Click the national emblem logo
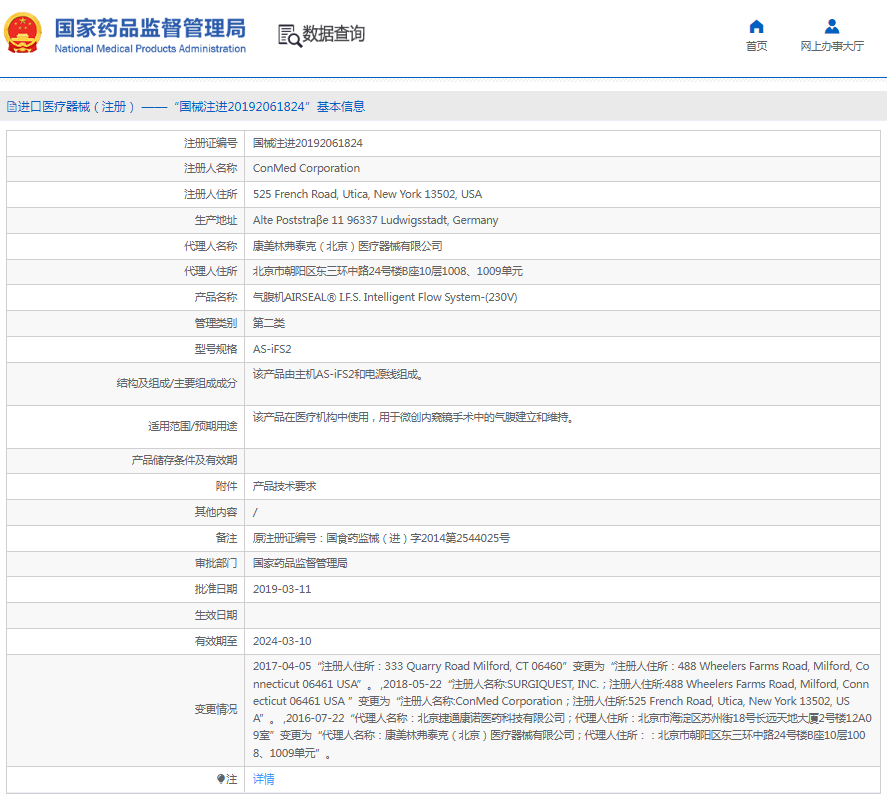Screen dimensions: 887x801 pos(23,33)
